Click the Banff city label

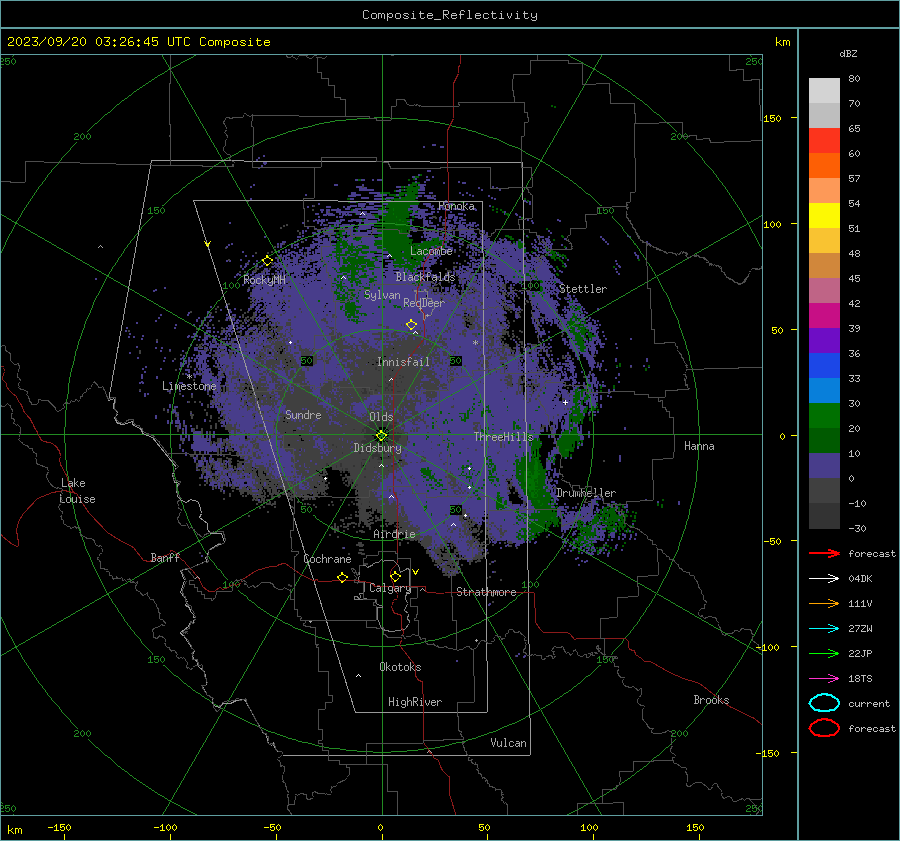point(165,557)
